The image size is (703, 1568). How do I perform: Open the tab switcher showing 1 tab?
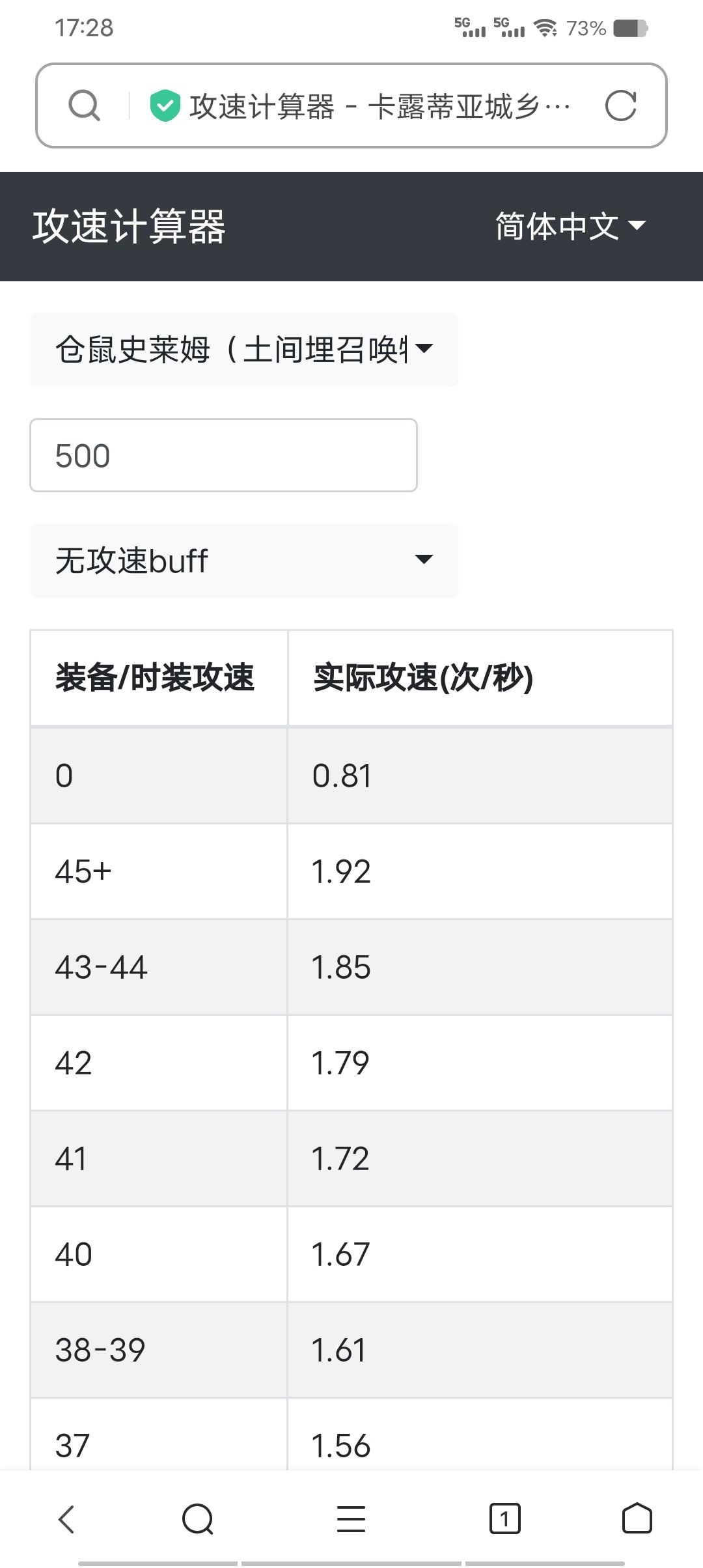click(504, 1519)
